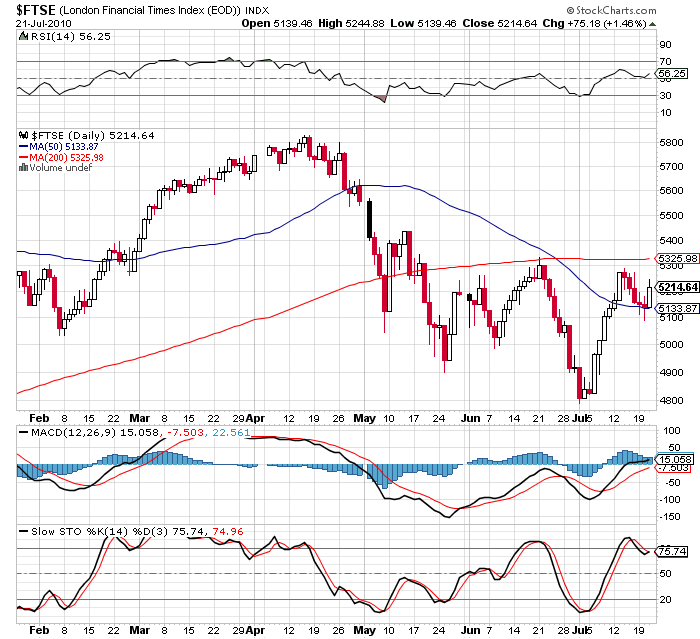Click the 75.74 stochastic value tag
The height and width of the screenshot is (639, 700).
(x=672, y=551)
